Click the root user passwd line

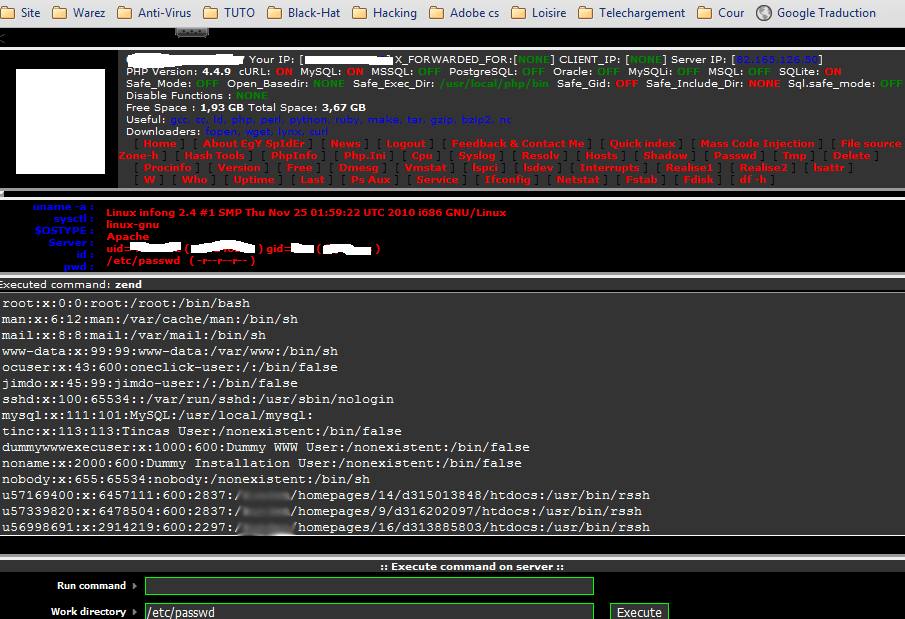[126, 303]
